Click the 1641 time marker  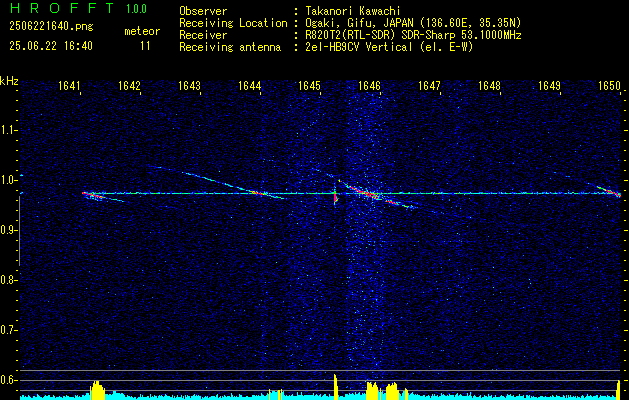coord(69,85)
